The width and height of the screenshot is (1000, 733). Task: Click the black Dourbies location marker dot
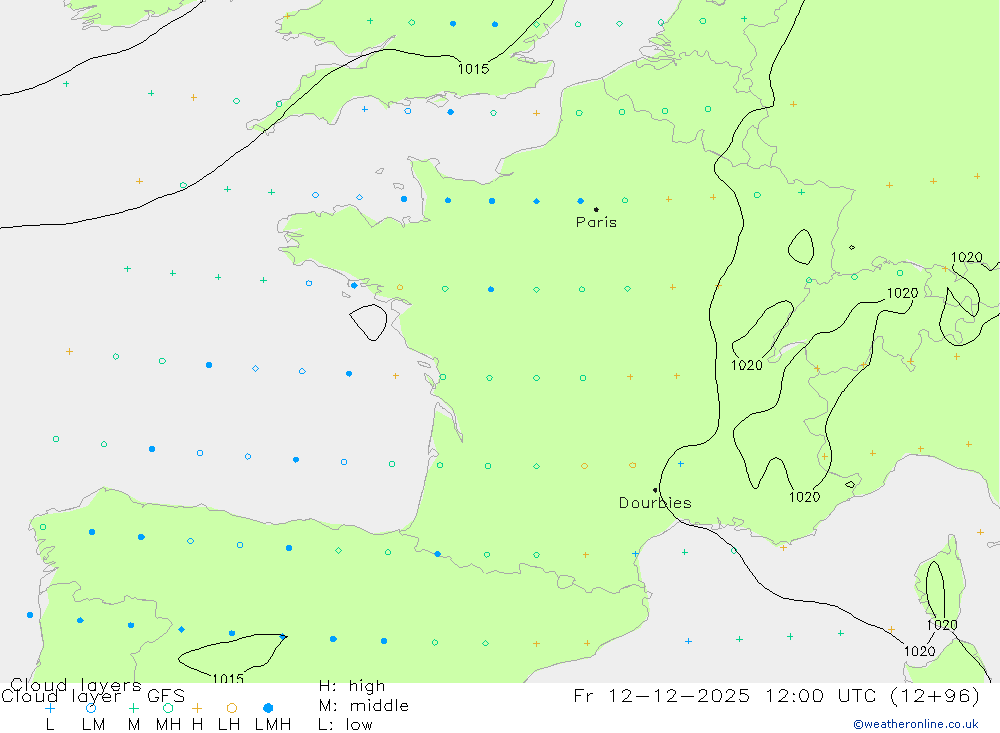(x=655, y=490)
